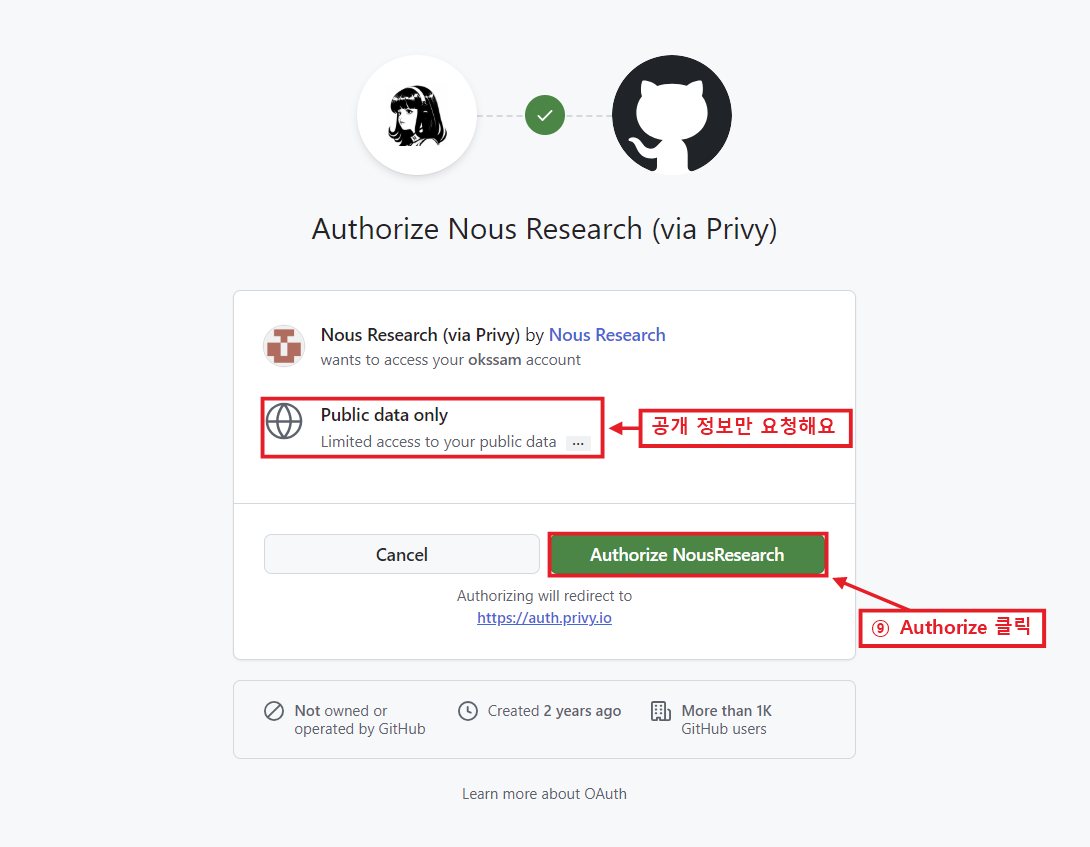This screenshot has height=847, width=1090.
Task: Click the Authorize NousResearch button
Action: (687, 554)
